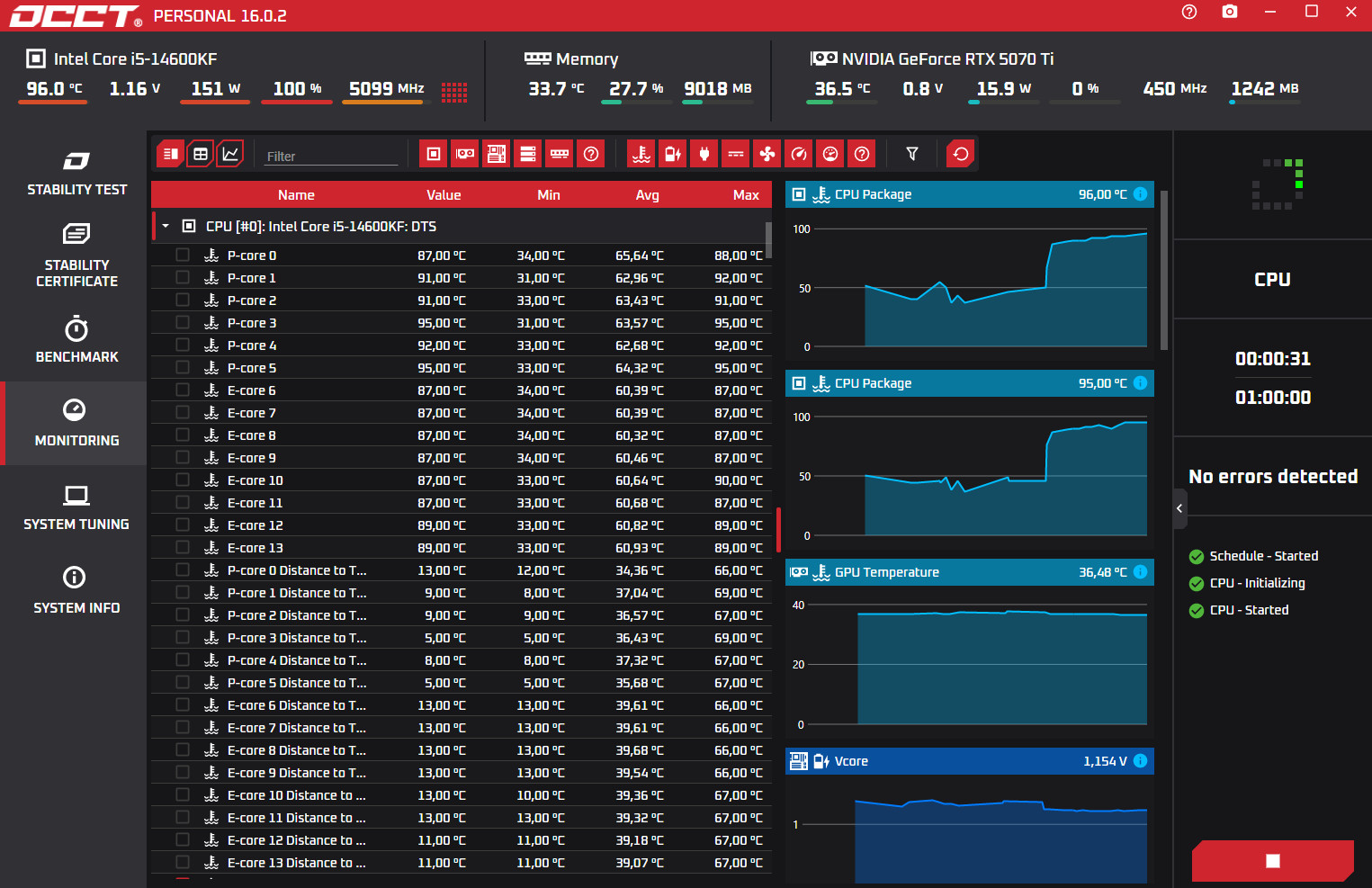The height and width of the screenshot is (888, 1372).
Task: Open the Stability Test section
Action: coord(76,173)
